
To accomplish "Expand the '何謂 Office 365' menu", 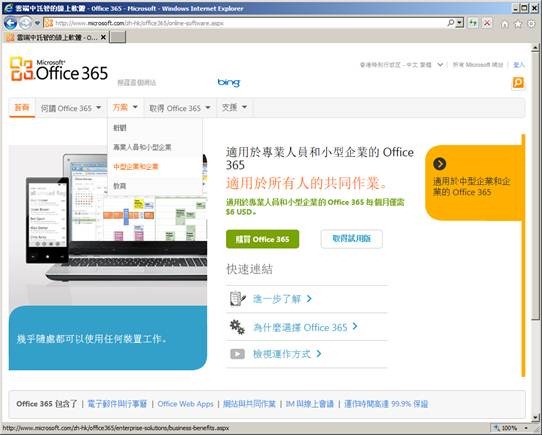I will click(x=71, y=108).
